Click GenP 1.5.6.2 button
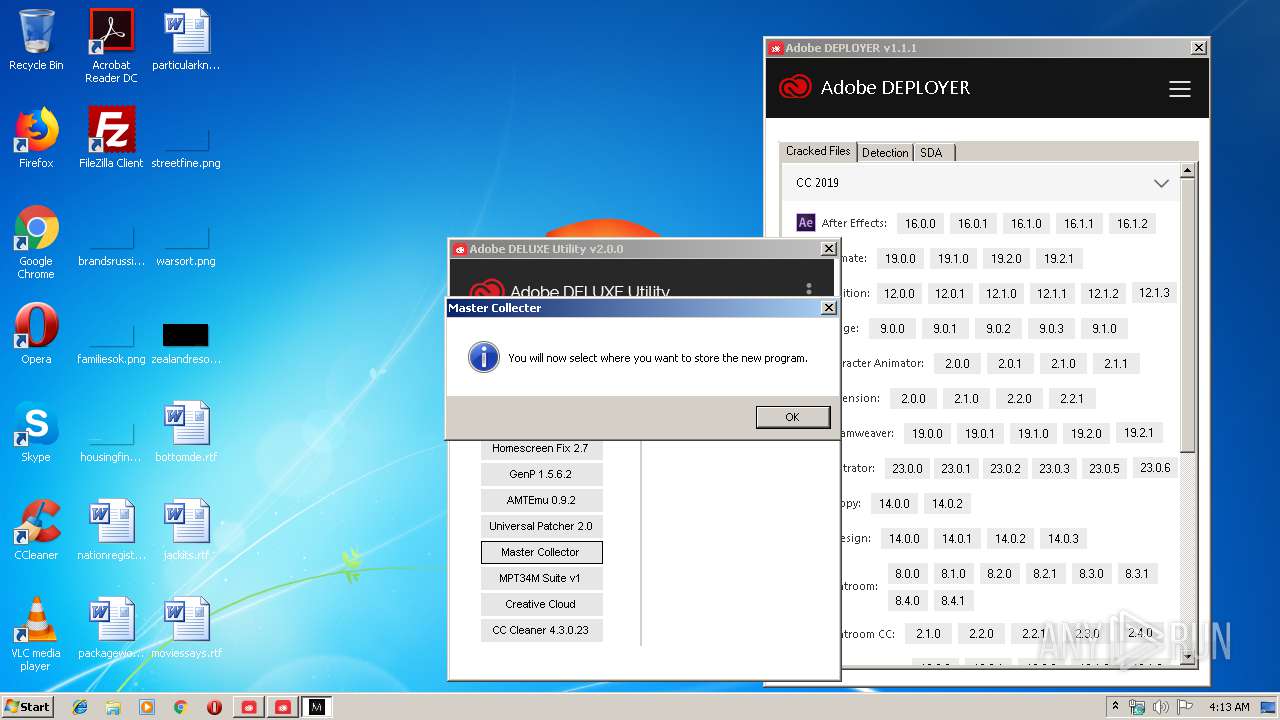 coord(541,474)
